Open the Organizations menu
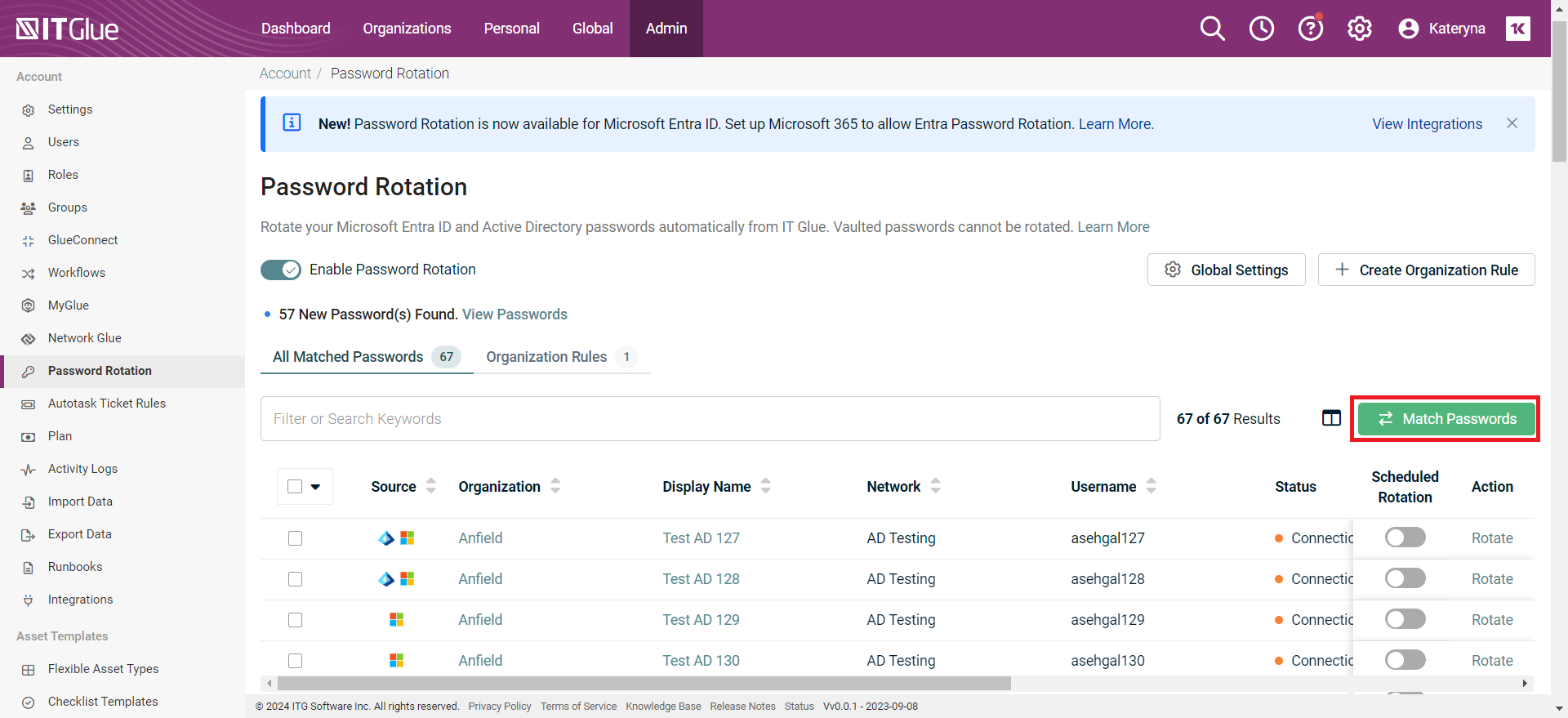Image resolution: width=1568 pixels, height=718 pixels. [407, 29]
